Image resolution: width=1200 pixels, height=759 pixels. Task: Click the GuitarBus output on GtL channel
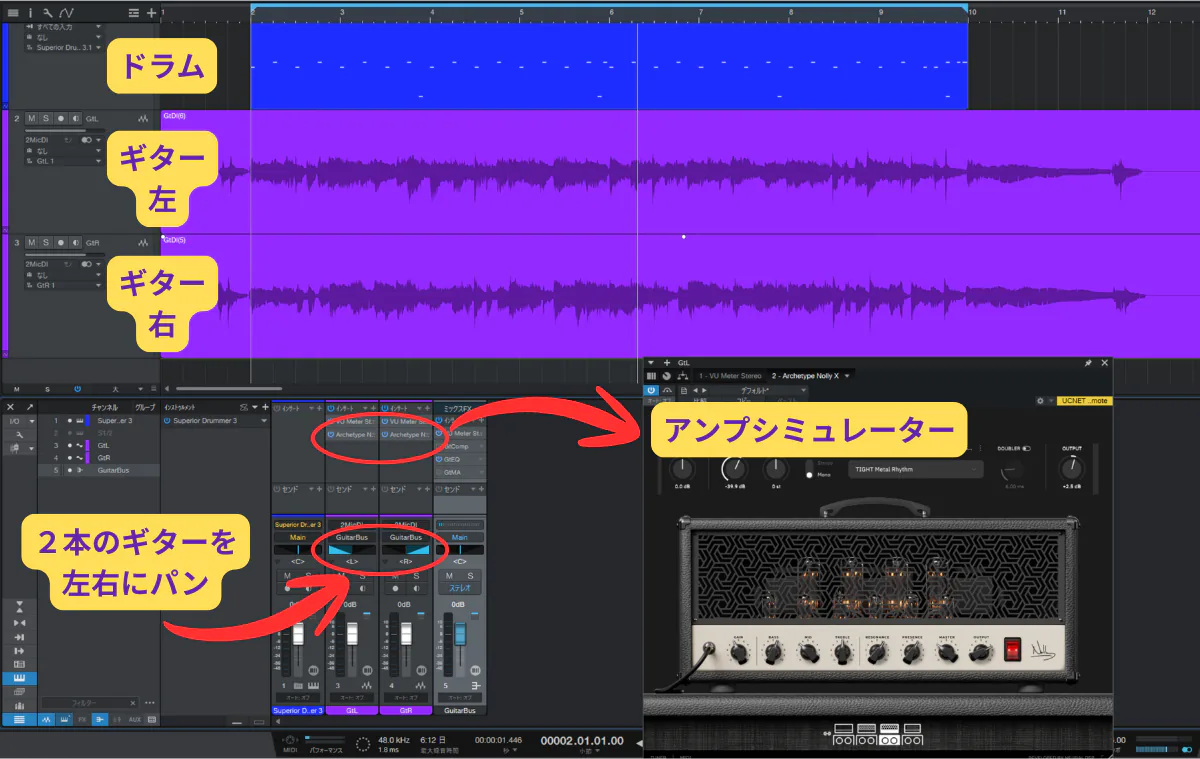click(351, 537)
